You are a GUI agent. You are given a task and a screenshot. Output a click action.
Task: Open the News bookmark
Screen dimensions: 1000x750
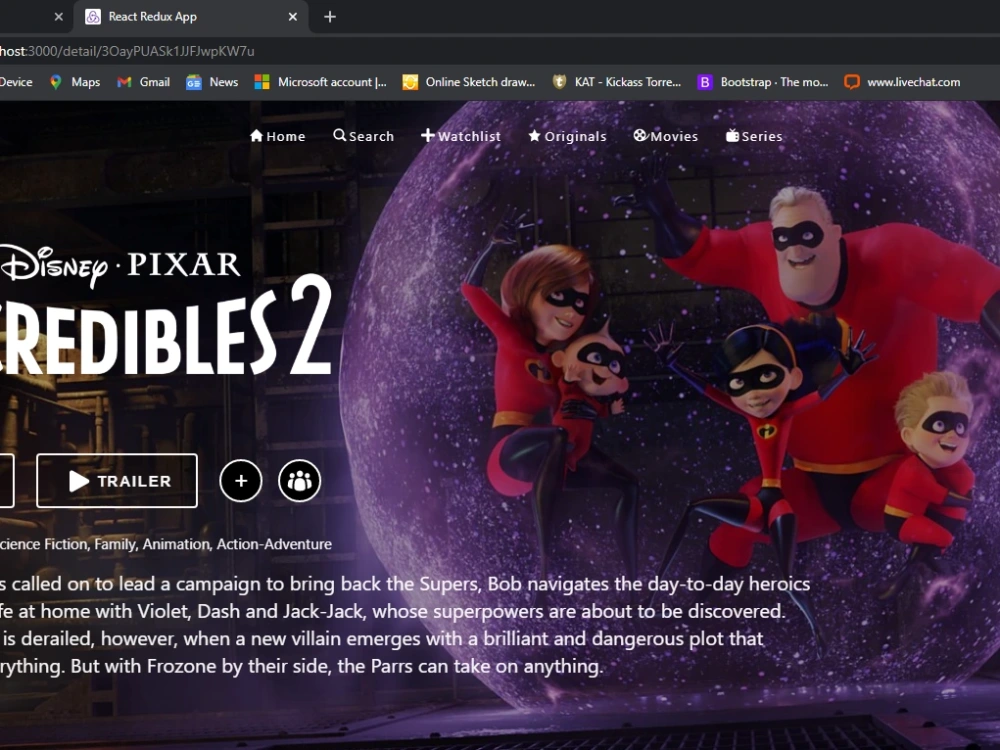pyautogui.click(x=212, y=82)
